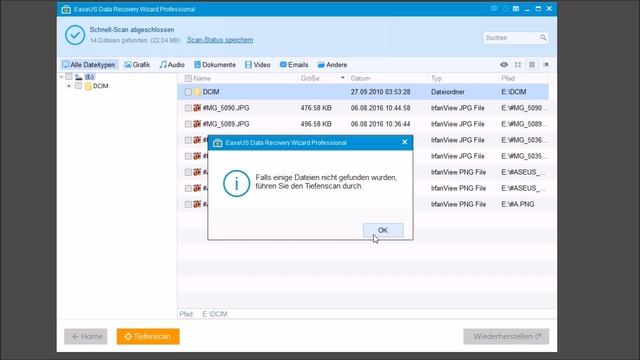Go back with the Home button
The height and width of the screenshot is (360, 640).
tap(86, 336)
